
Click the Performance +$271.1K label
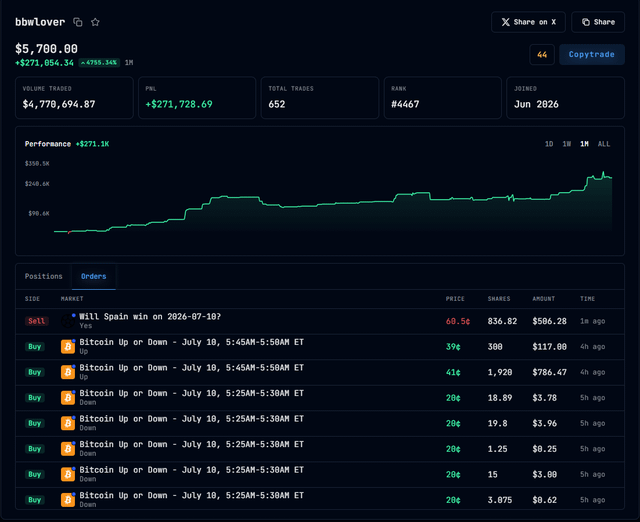pyautogui.click(x=67, y=144)
